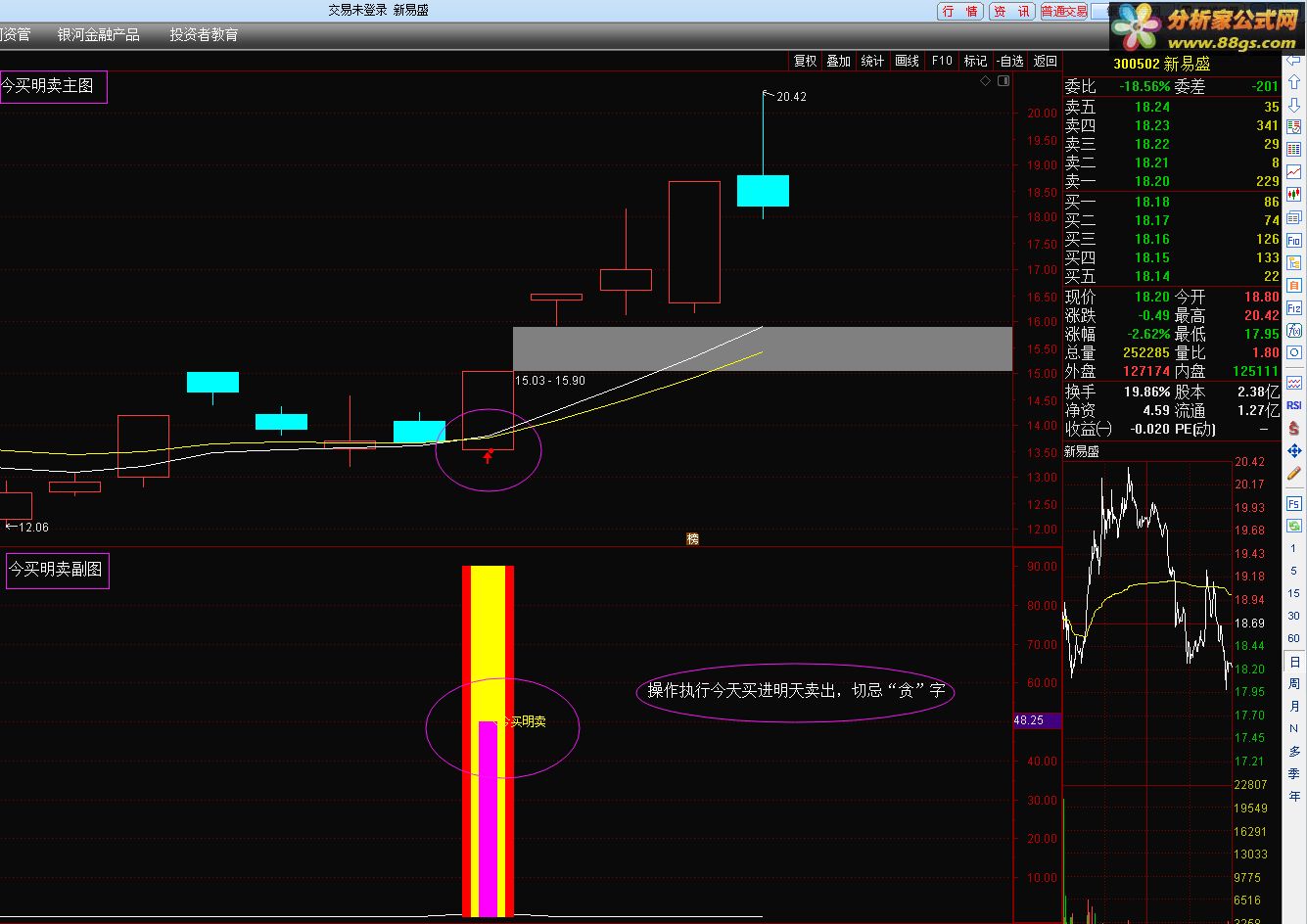Image resolution: width=1307 pixels, height=924 pixels.
Task: Open the 复权 menu item
Action: pos(805,61)
